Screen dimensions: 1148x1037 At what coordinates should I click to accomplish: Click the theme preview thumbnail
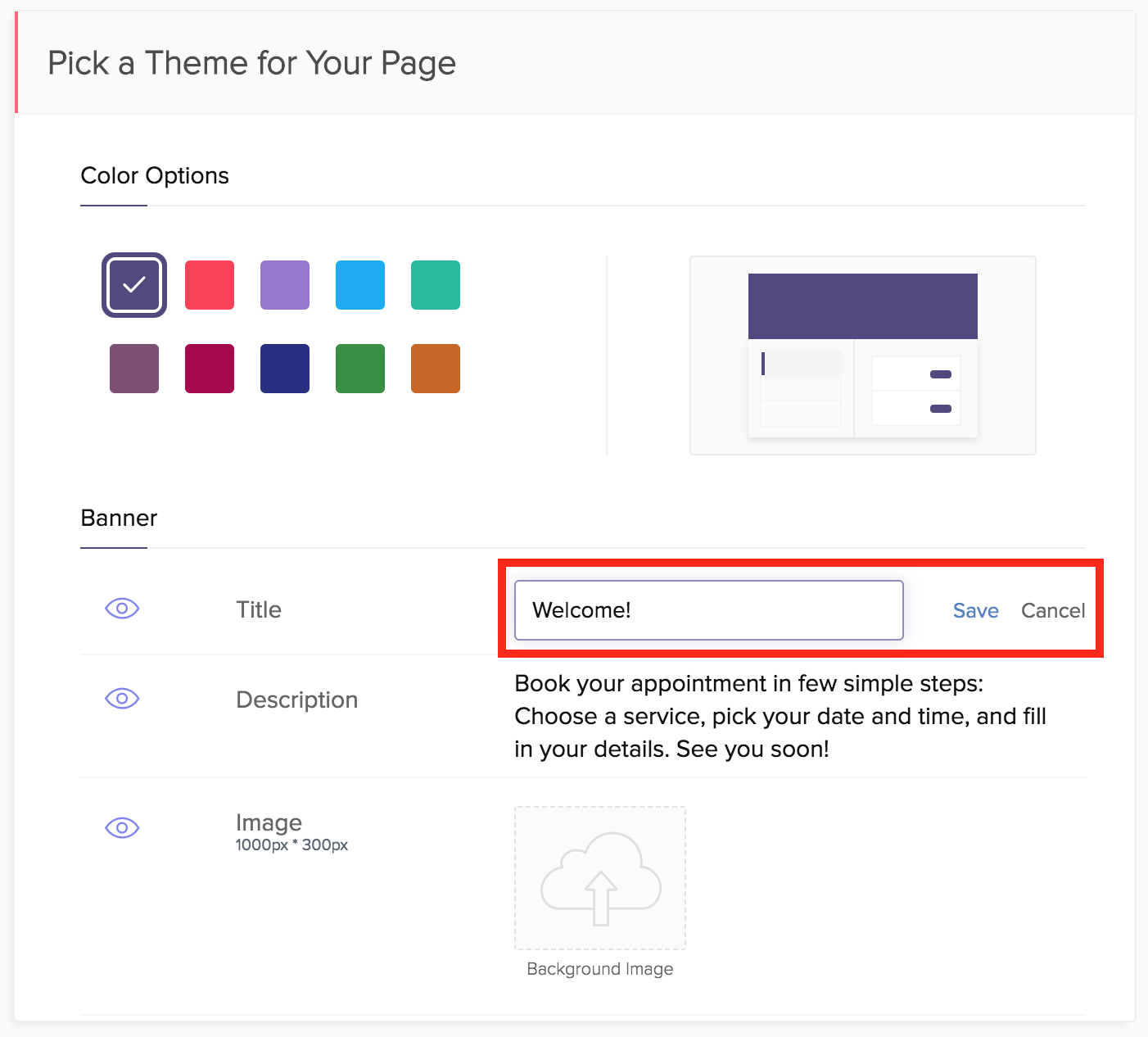click(x=863, y=355)
